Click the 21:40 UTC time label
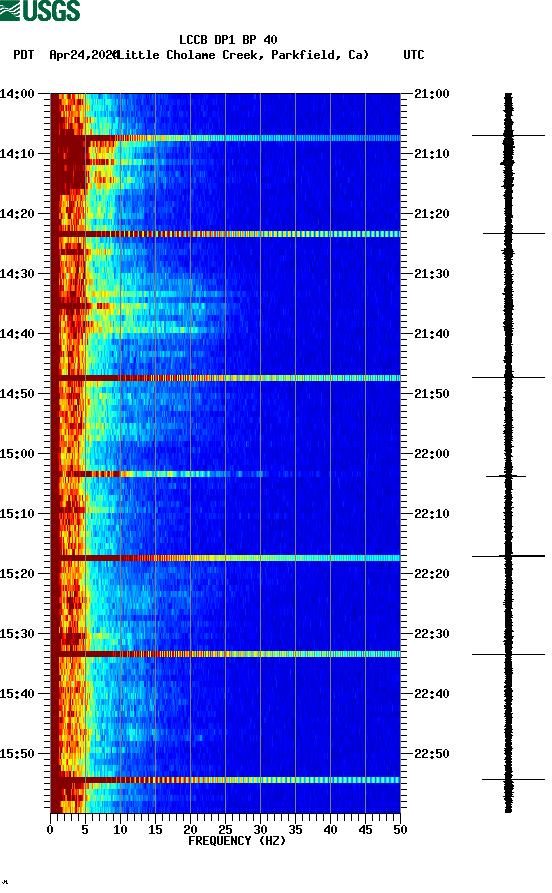Screen dimensions: 552x893 432,334
